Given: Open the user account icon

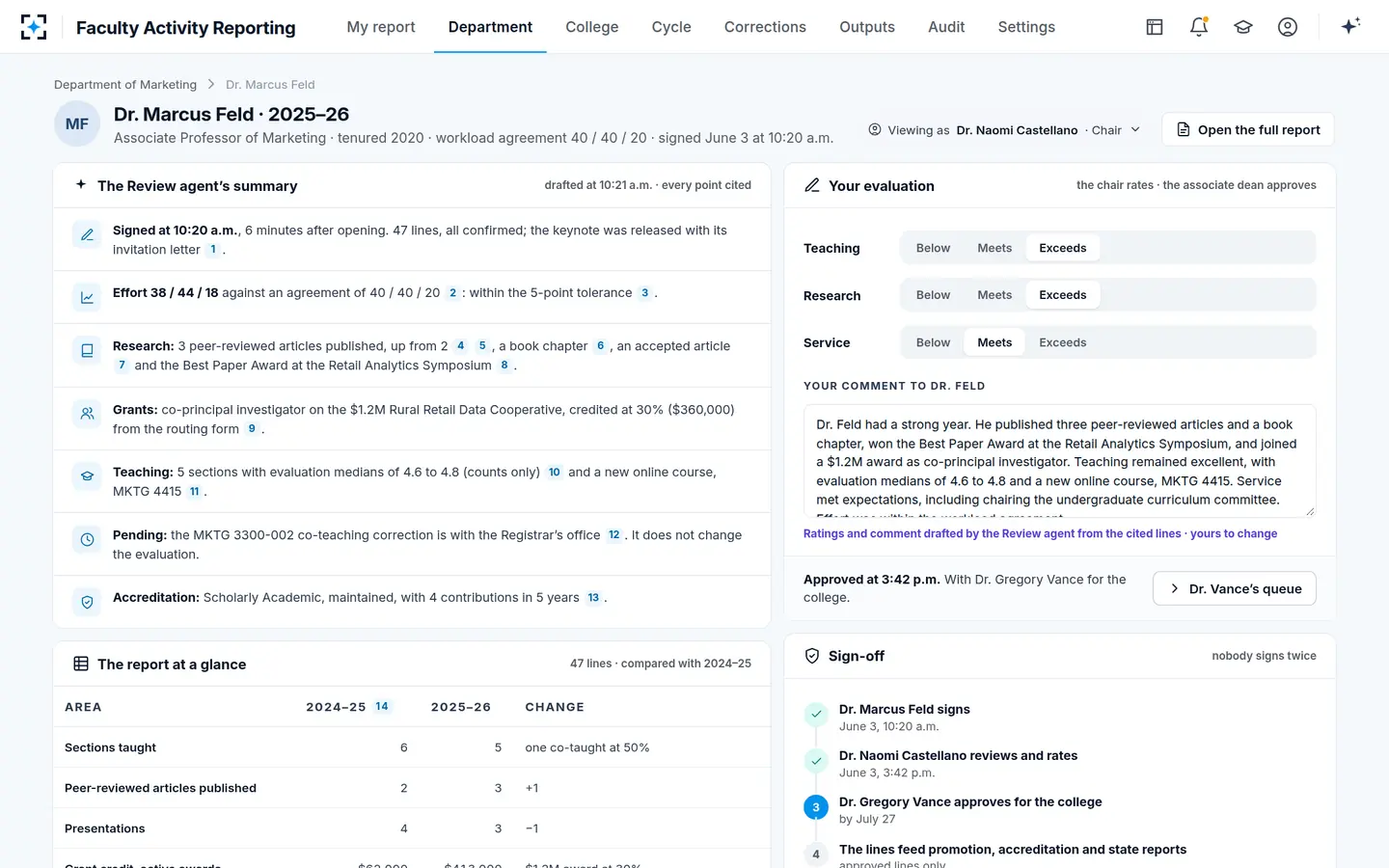Looking at the screenshot, I should coord(1288,27).
